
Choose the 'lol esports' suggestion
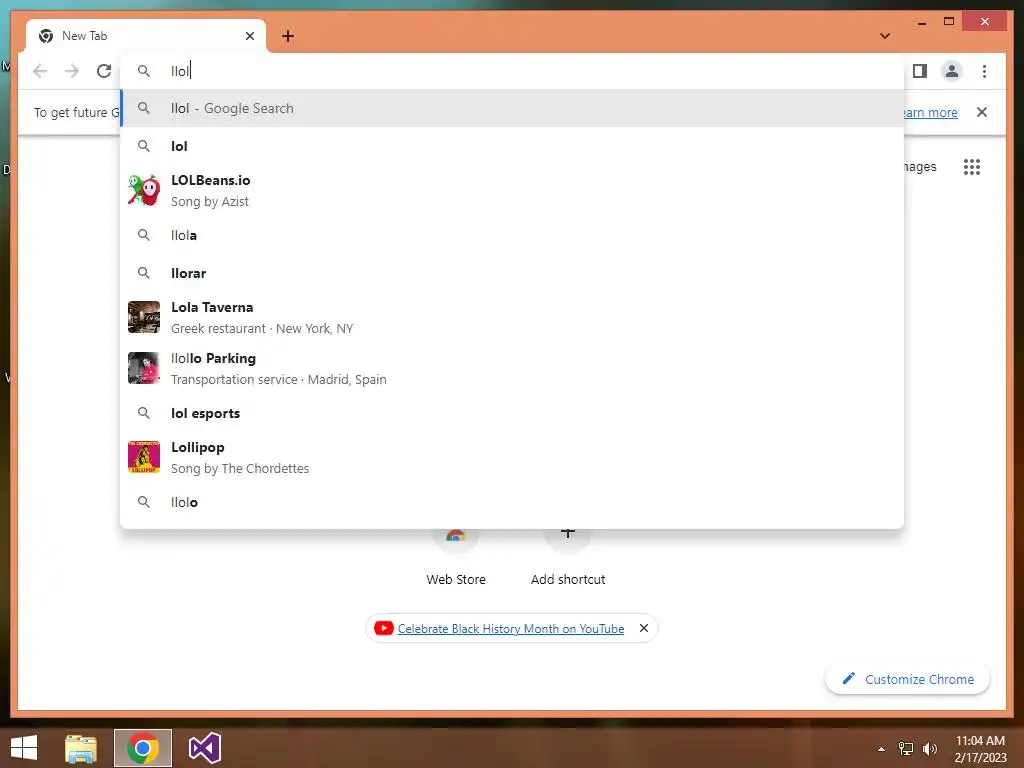[x=513, y=413]
